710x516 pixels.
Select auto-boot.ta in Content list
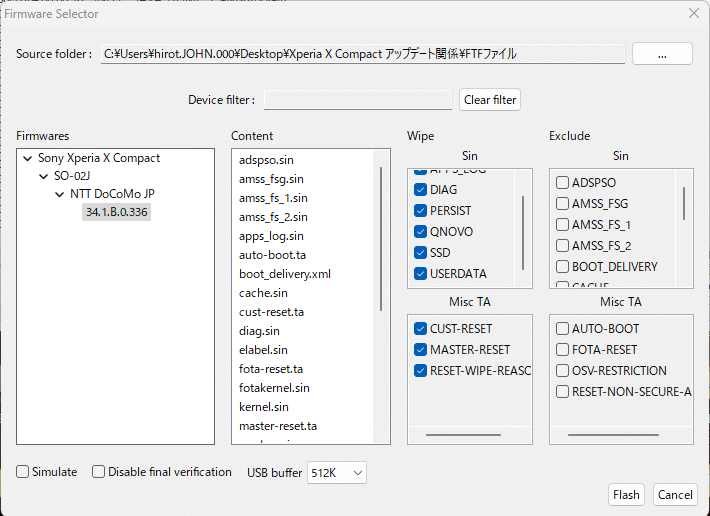coord(272,255)
